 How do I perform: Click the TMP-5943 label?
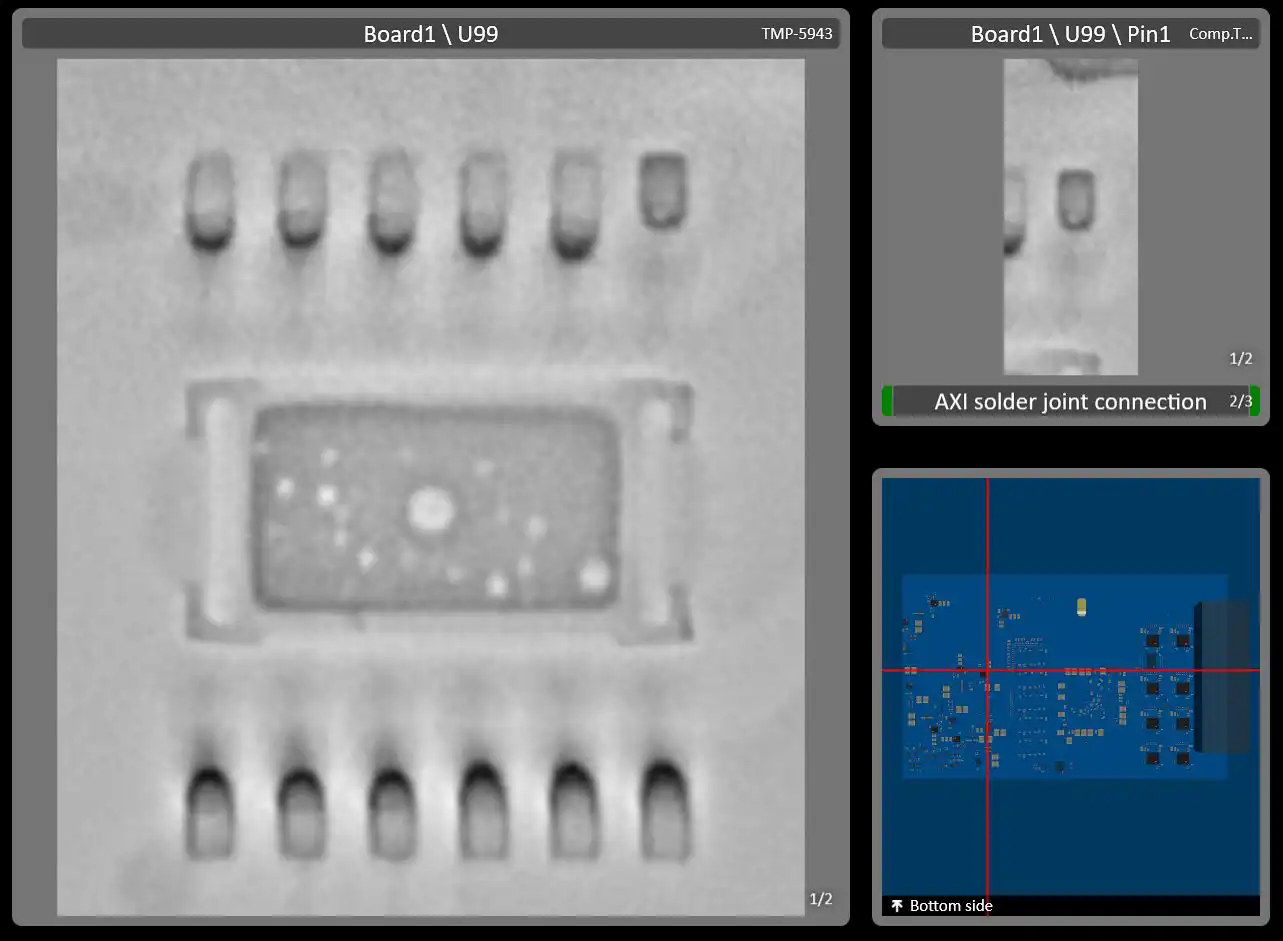pyautogui.click(x=796, y=34)
